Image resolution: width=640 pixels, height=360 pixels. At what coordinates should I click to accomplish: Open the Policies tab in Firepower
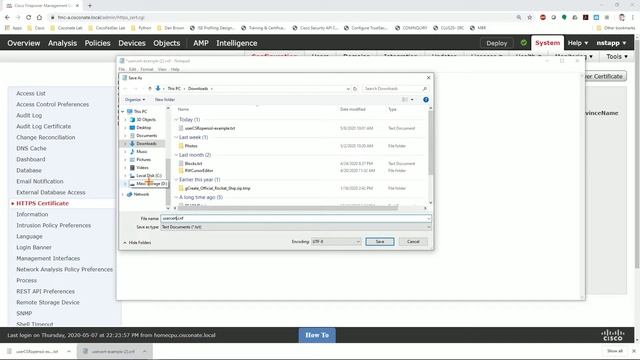pyautogui.click(x=97, y=43)
